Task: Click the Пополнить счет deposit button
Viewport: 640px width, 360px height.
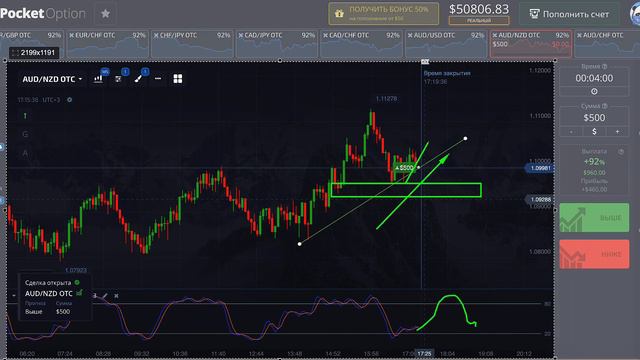Action: coord(569,14)
